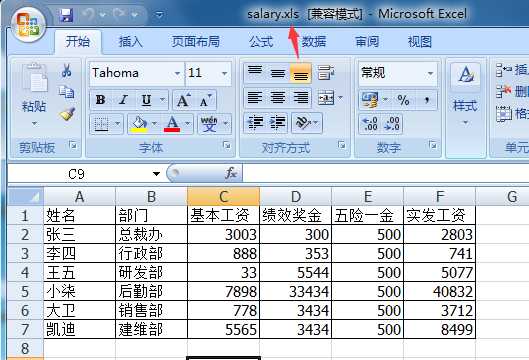Center text horizontally
The image size is (529, 360).
tap(278, 98)
